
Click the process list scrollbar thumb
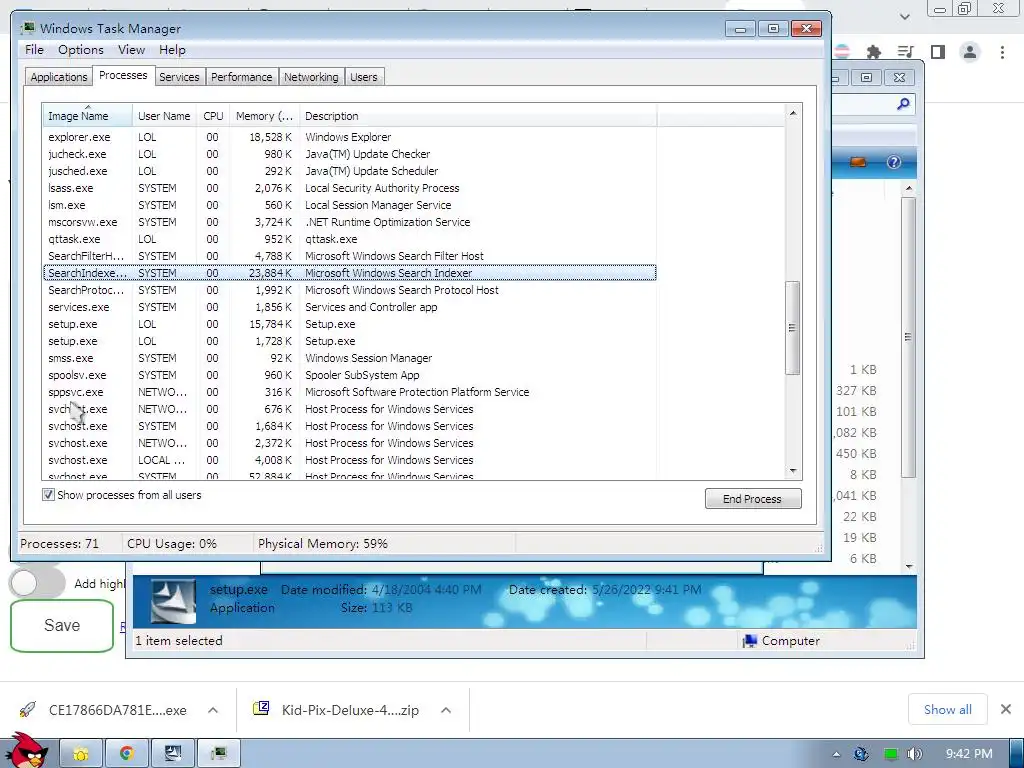pyautogui.click(x=793, y=328)
